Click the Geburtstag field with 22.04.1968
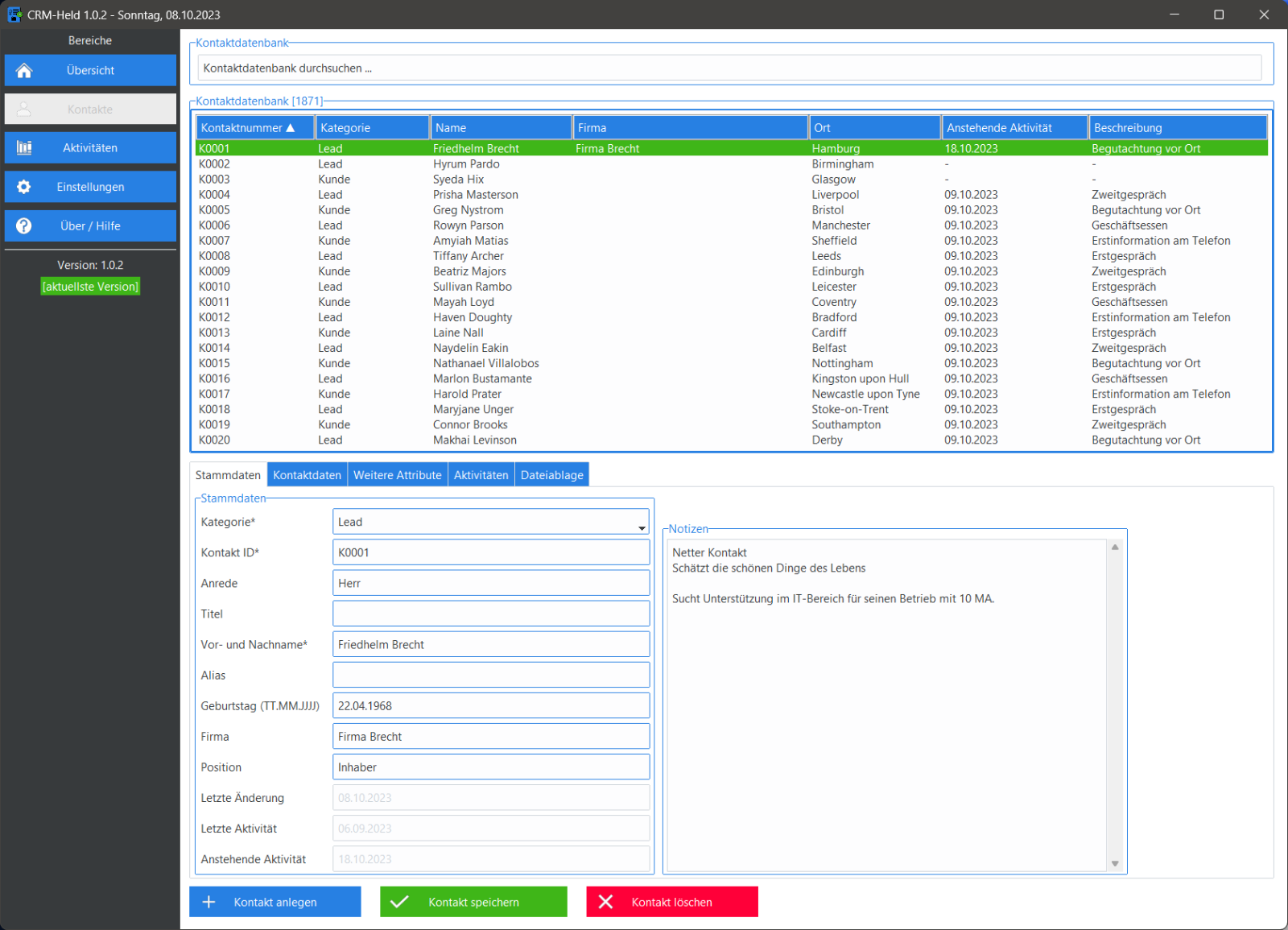The width and height of the screenshot is (1288, 930). coord(491,705)
